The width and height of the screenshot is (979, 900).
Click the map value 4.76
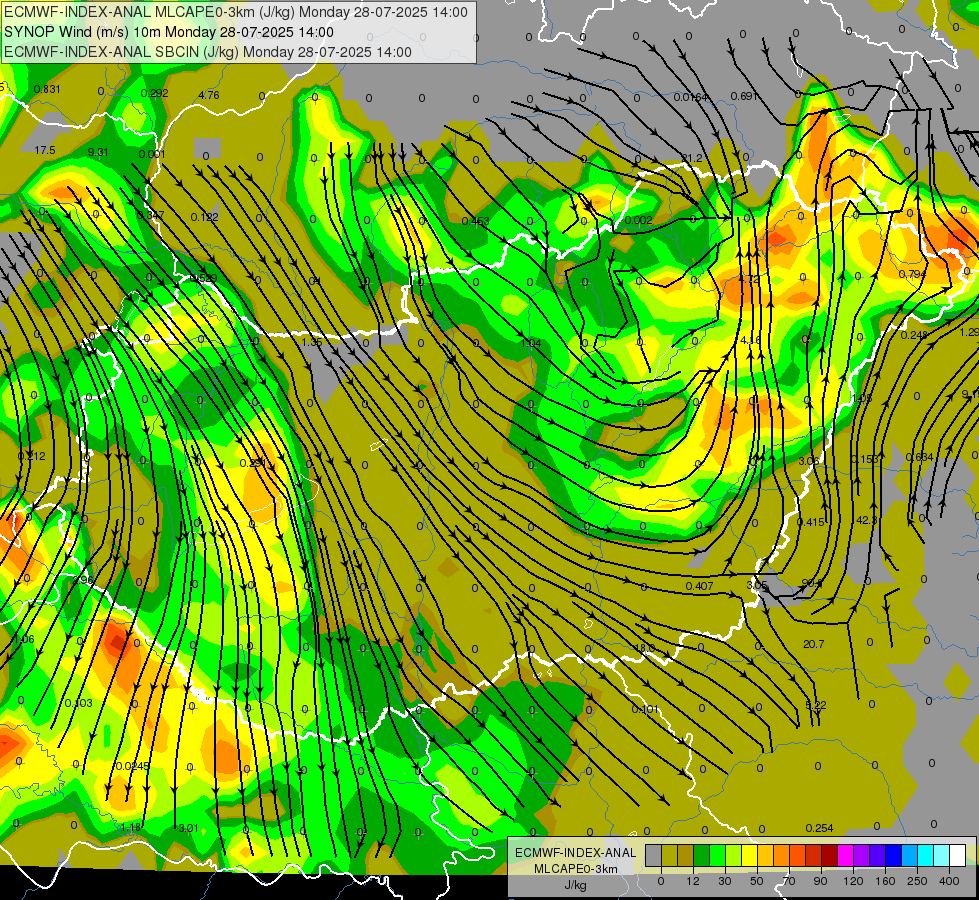click(209, 95)
